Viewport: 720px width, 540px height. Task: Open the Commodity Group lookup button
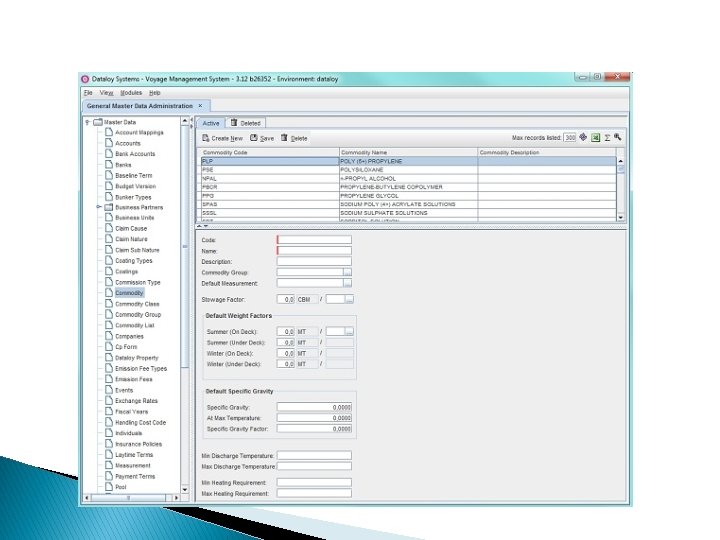click(x=348, y=272)
